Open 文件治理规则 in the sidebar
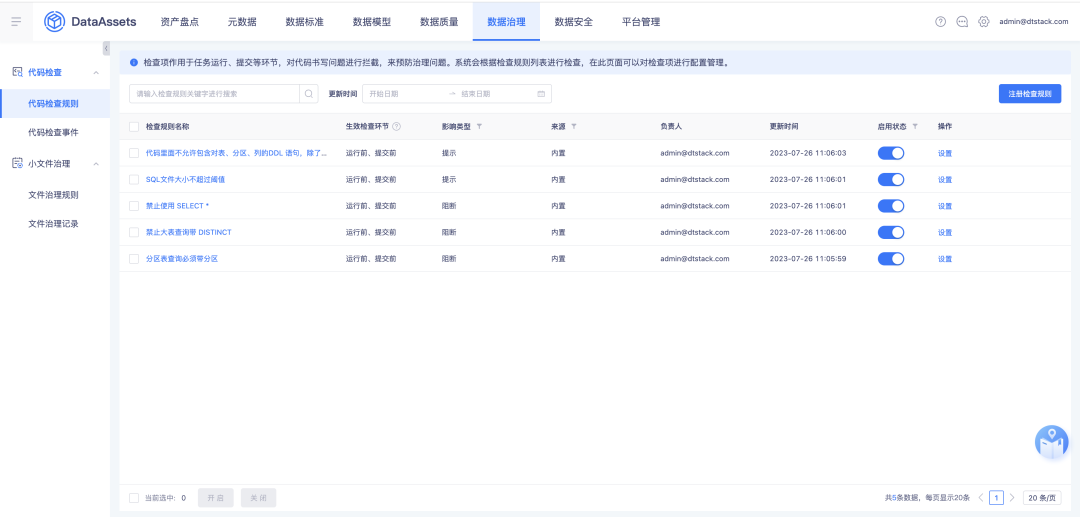Viewport: 1080px width, 517px height. click(53, 194)
